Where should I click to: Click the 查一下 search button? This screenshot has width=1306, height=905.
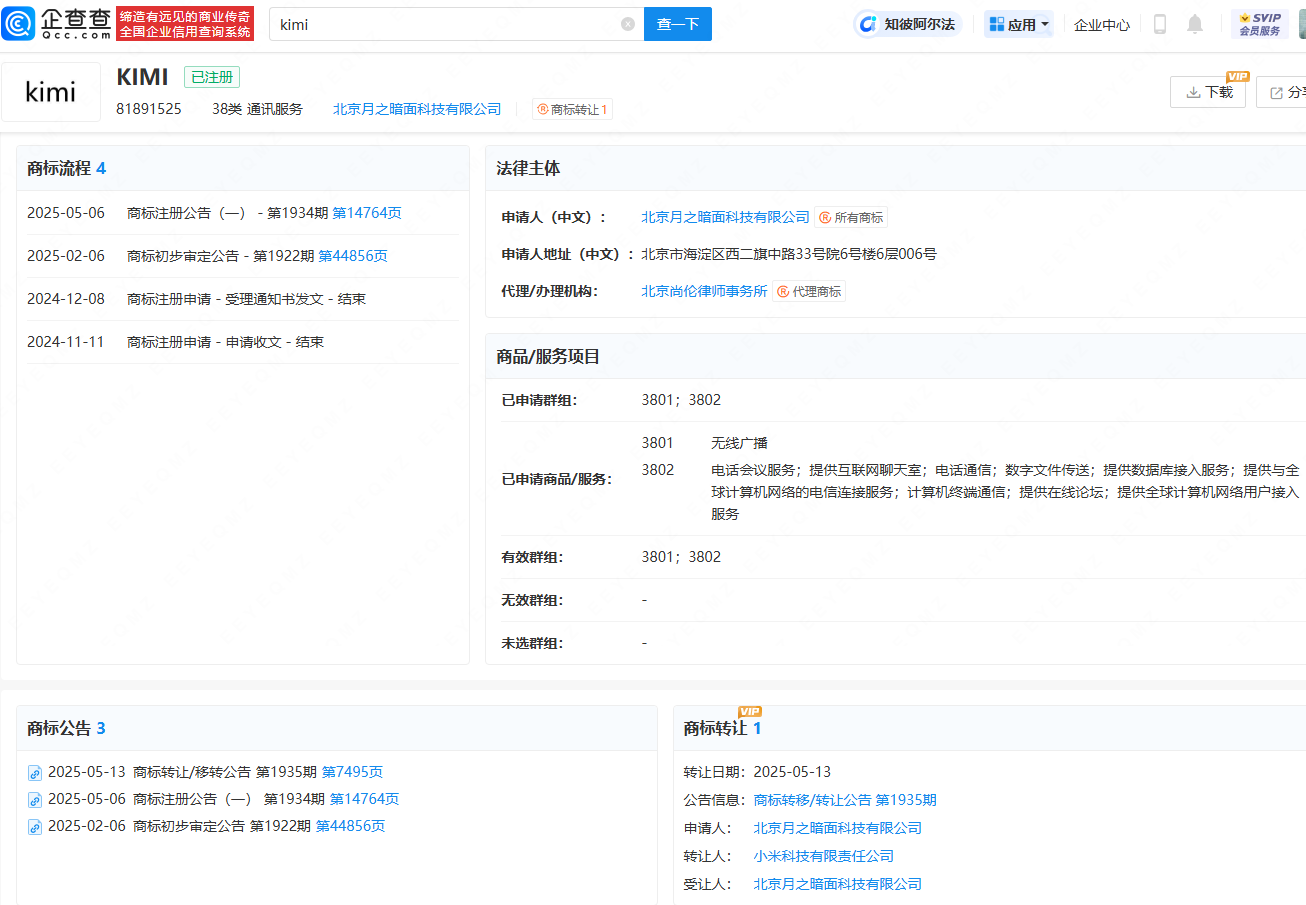(677, 23)
